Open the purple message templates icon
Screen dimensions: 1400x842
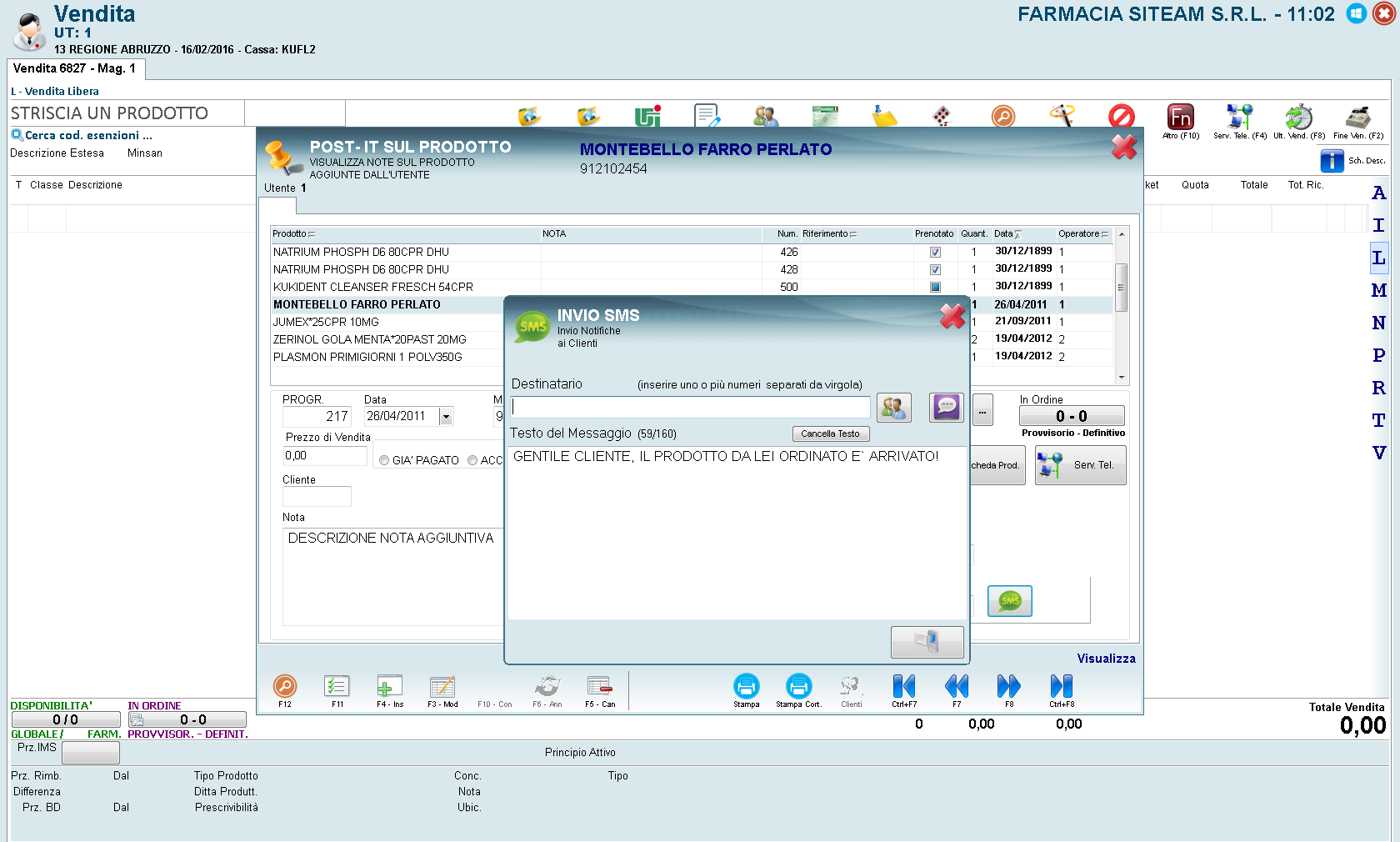[x=947, y=408]
